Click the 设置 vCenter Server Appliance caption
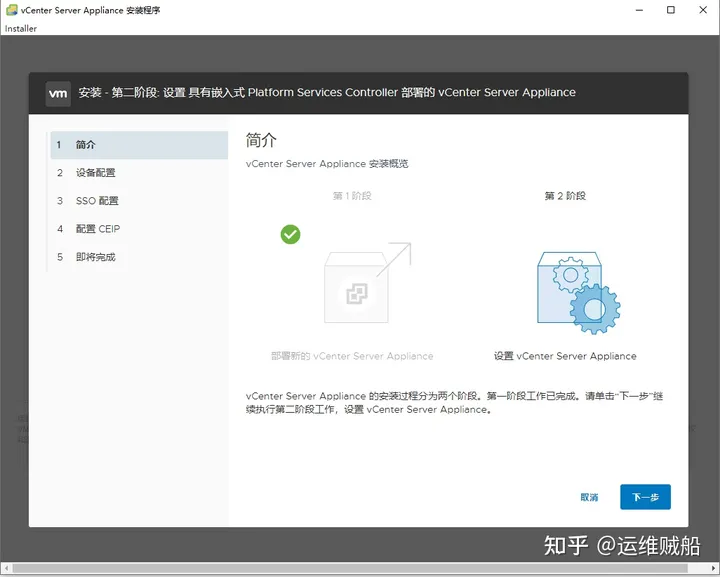 point(565,356)
